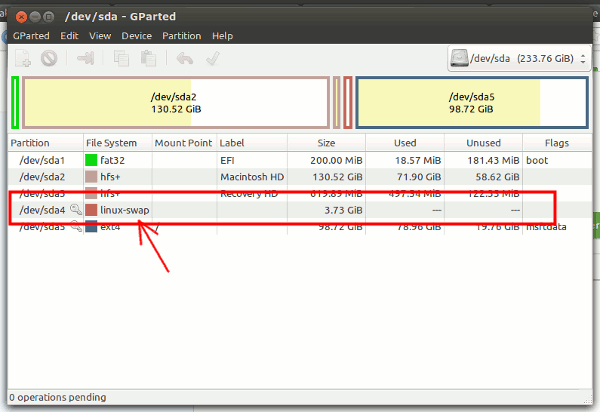Close the GParted window

21,17
